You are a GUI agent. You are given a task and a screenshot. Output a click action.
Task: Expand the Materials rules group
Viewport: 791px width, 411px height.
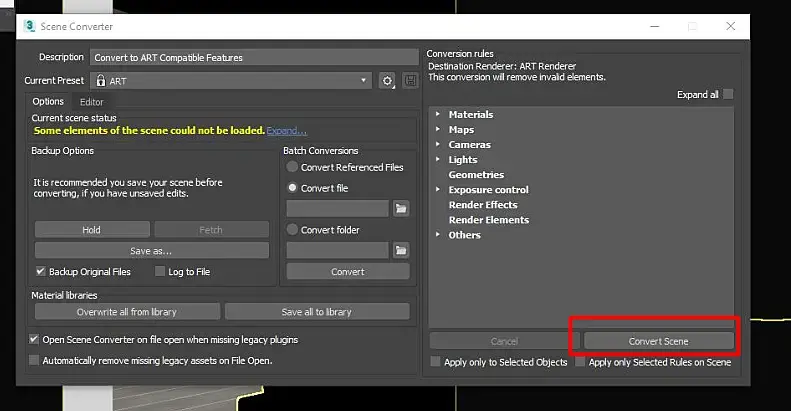pyautogui.click(x=437, y=114)
